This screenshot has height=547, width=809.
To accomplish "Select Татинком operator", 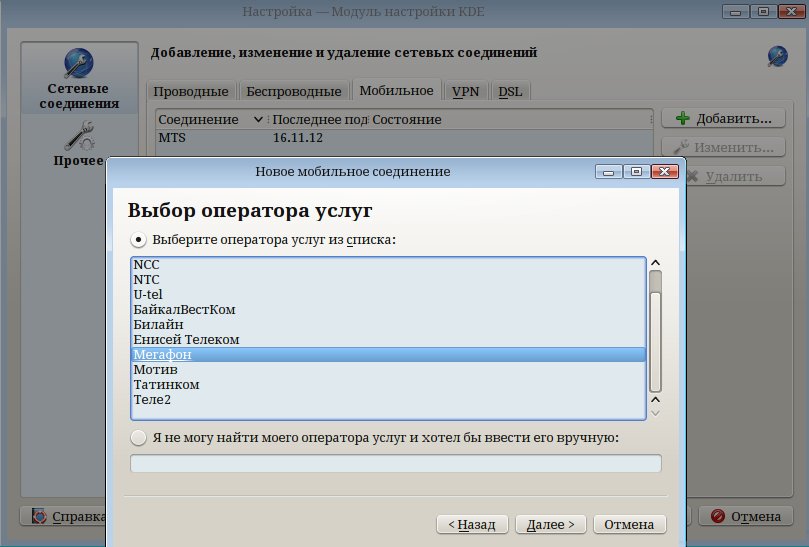I will (x=388, y=384).
